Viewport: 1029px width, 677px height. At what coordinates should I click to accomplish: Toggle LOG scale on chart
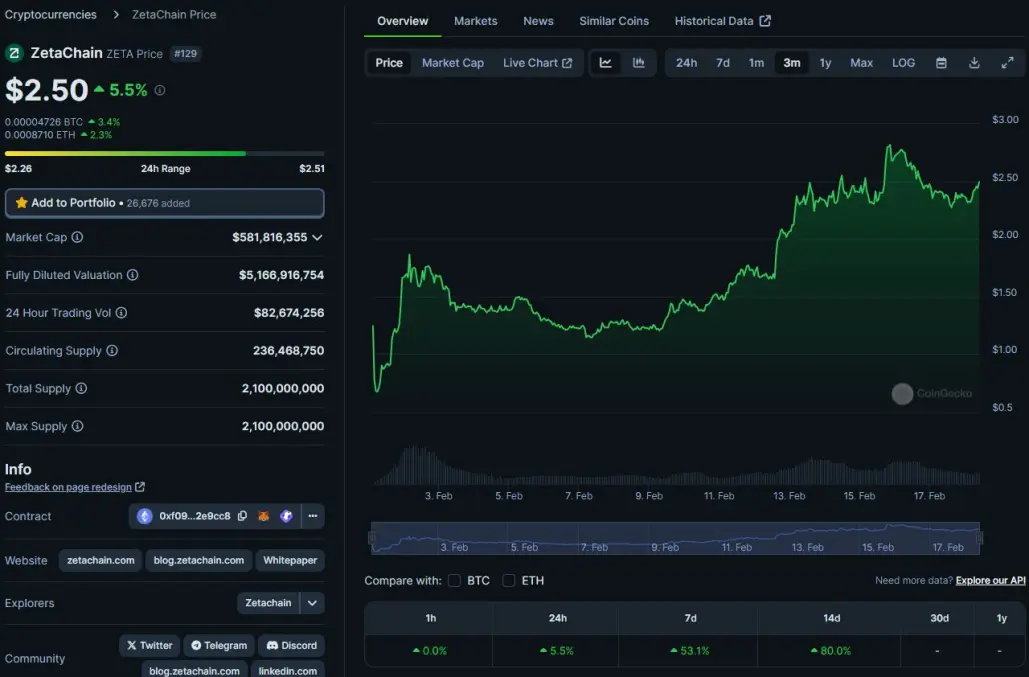click(x=904, y=63)
